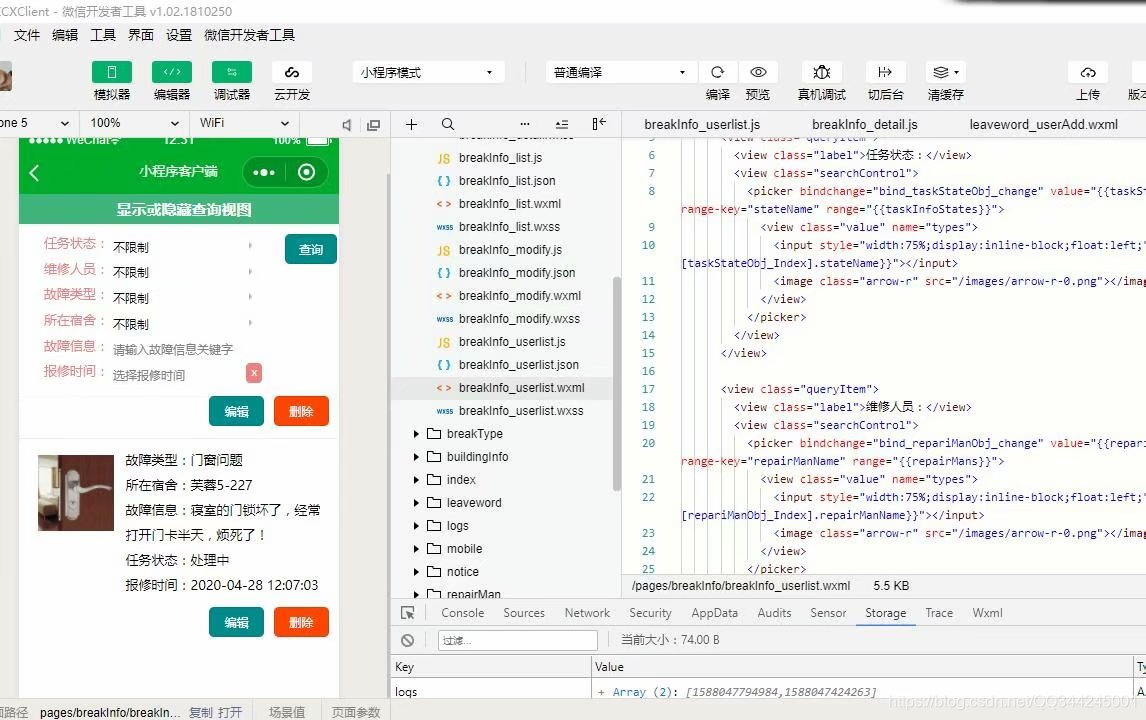Click the file tree search icon
1146x720 pixels.
448,124
